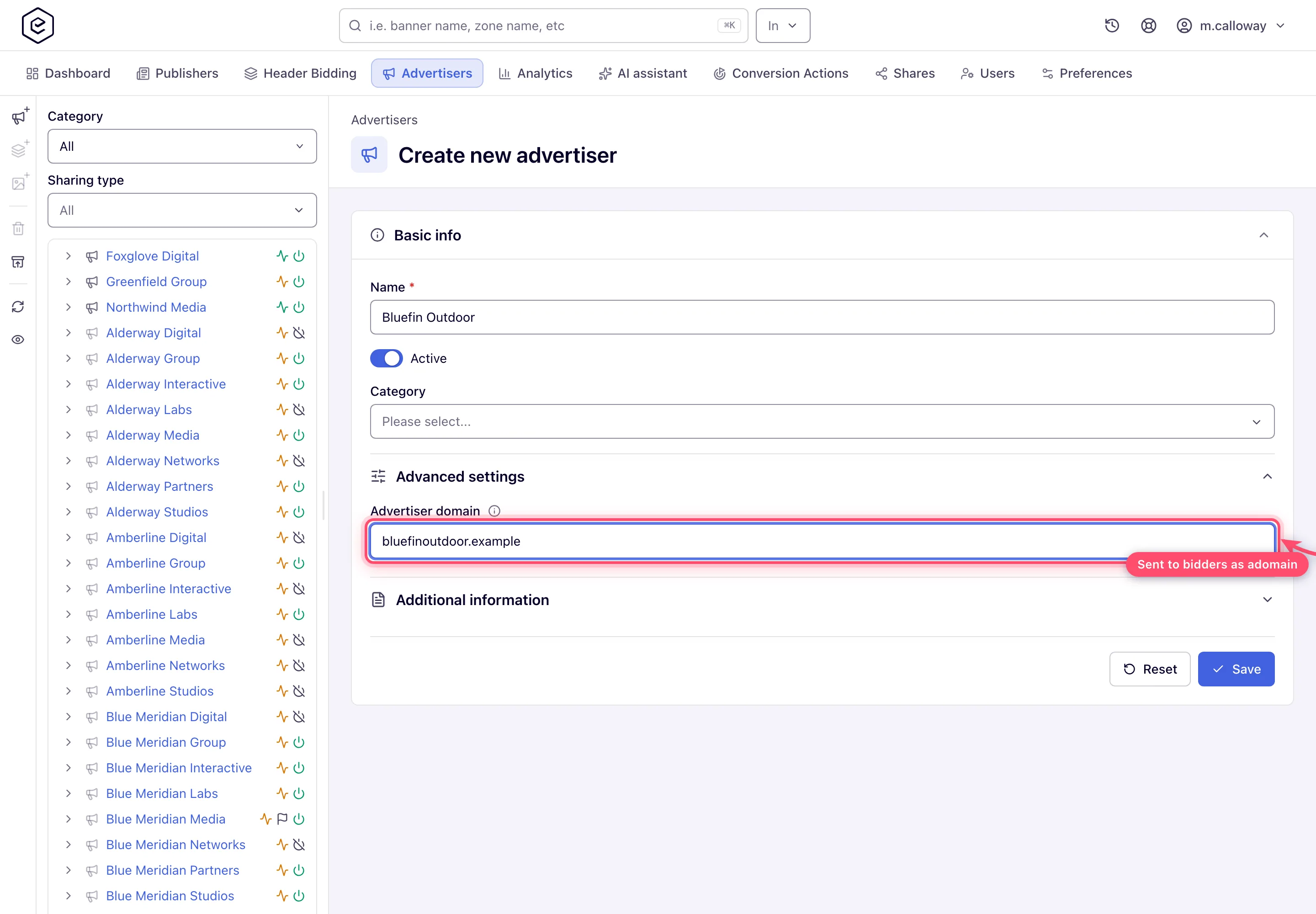Screen dimensions: 1316x914
Task: Open the help lifebuoy icon
Action: (1148, 26)
